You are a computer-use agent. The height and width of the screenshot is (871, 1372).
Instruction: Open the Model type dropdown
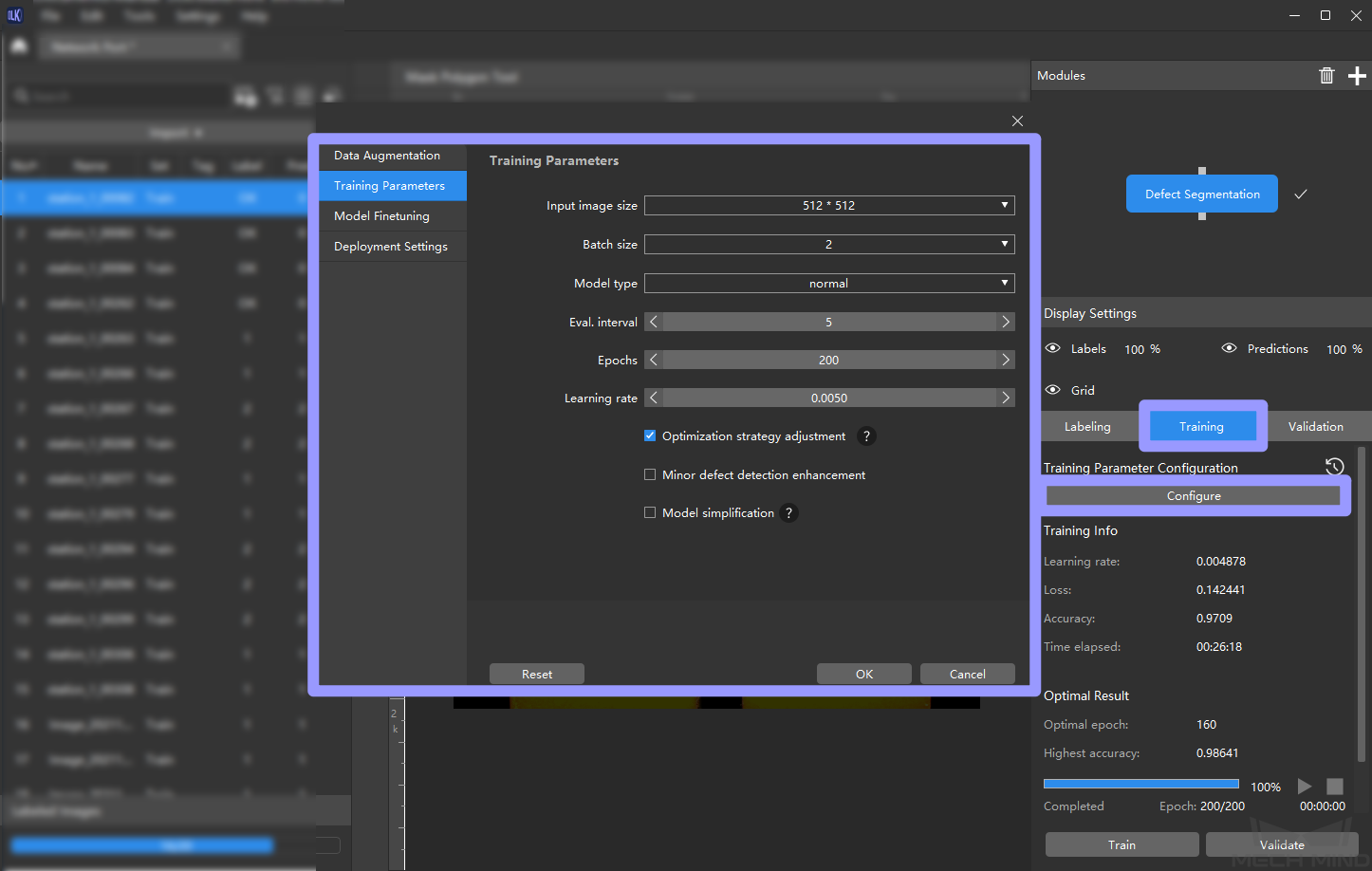tap(829, 283)
